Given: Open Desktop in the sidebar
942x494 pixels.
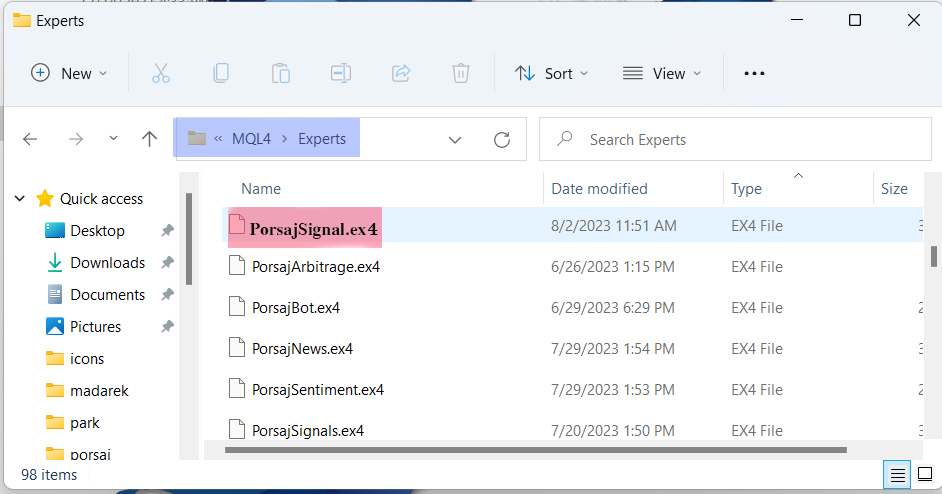Looking at the screenshot, I should click(97, 231).
